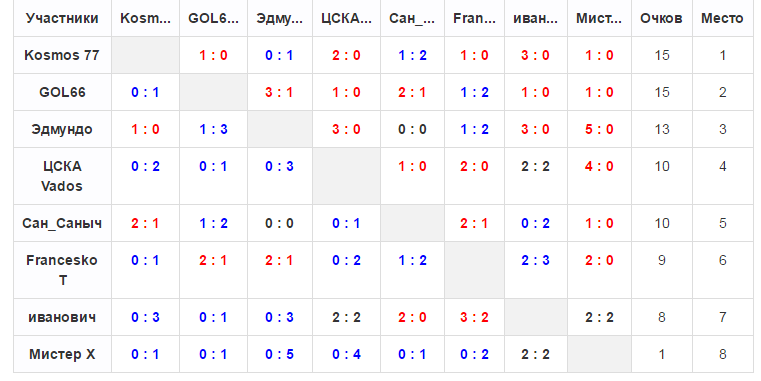The height and width of the screenshot is (381, 761).
Task: Click the 0 : 4 score in Мистер Х row
Action: 346,354
